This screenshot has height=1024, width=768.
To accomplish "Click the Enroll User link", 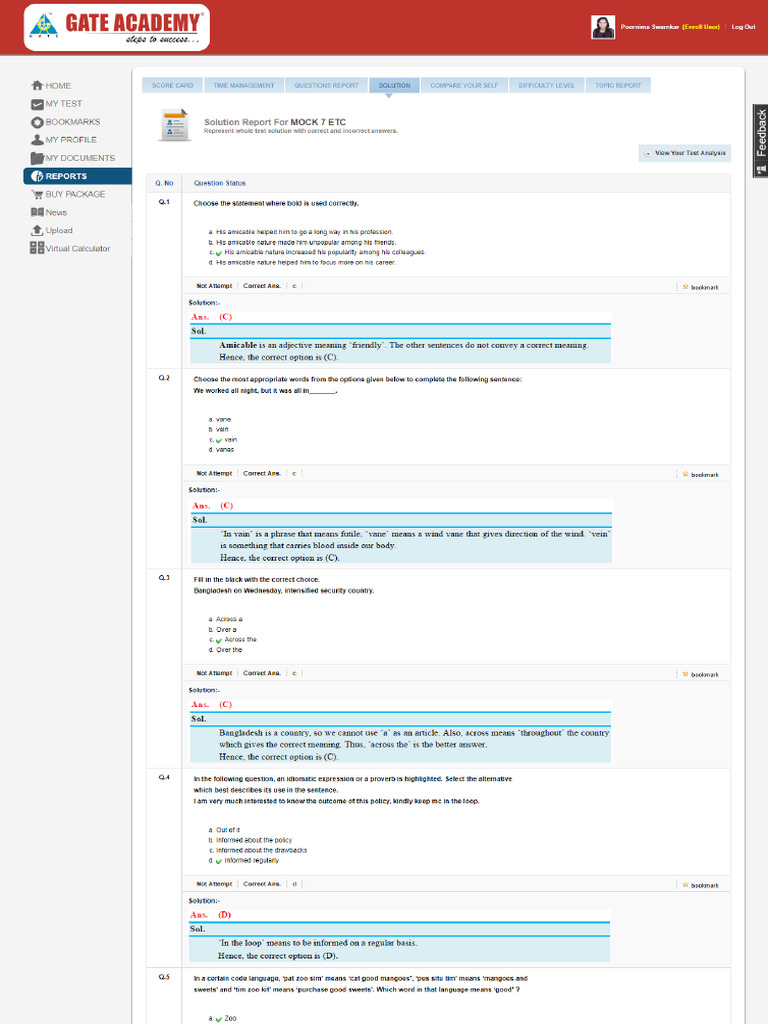I will [x=701, y=27].
